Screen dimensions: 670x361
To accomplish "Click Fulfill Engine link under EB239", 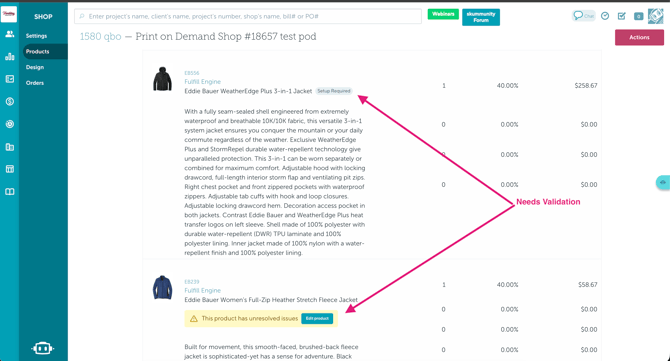I will pyautogui.click(x=203, y=291).
